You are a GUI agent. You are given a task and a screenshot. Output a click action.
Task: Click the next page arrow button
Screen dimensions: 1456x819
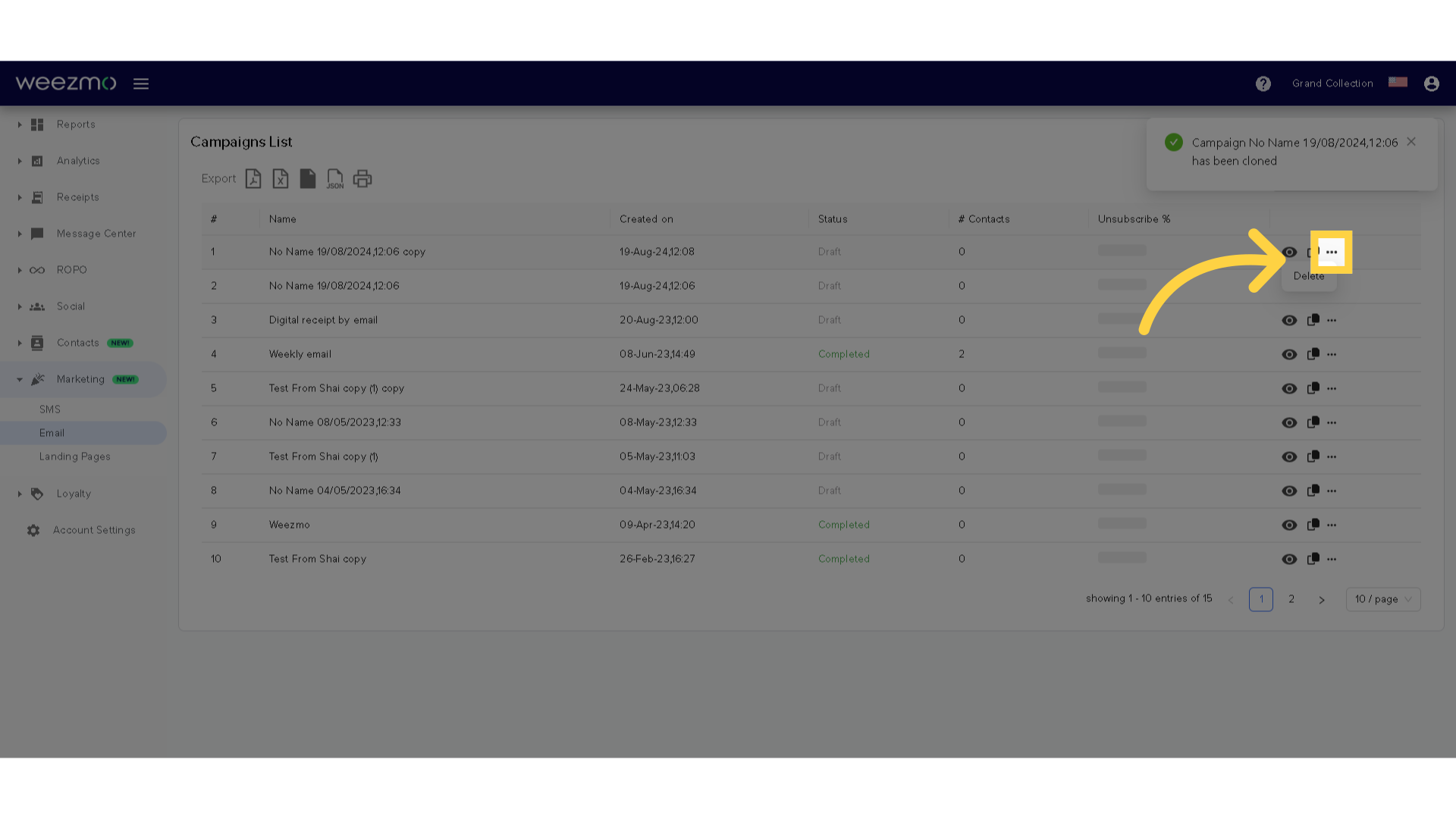click(x=1322, y=598)
